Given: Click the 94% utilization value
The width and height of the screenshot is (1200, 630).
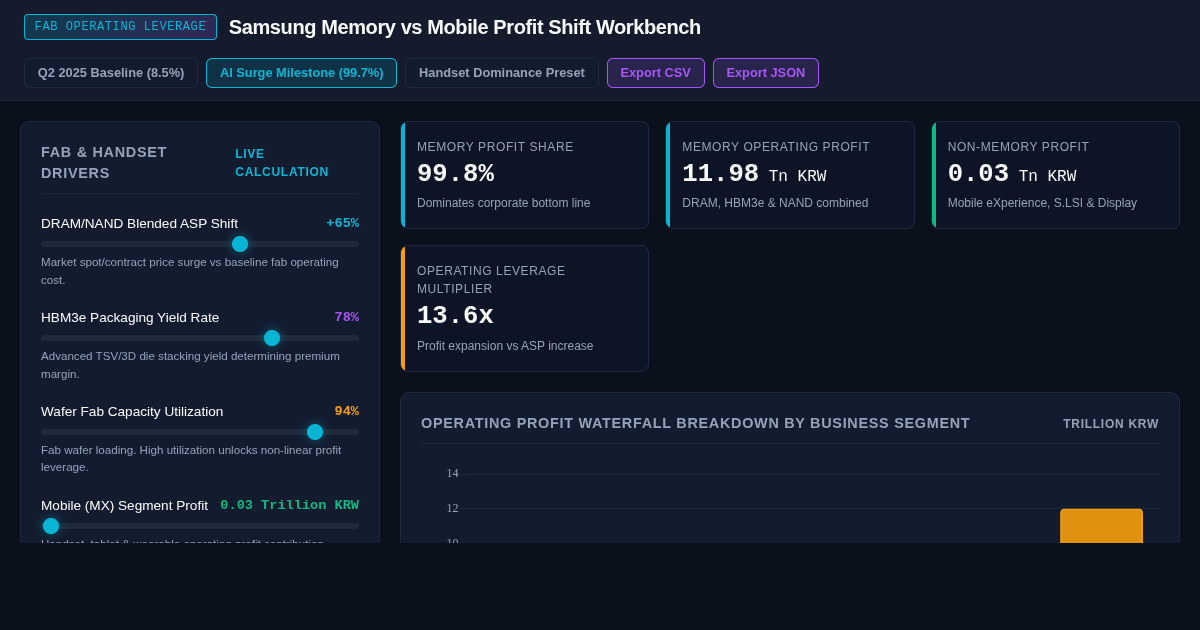Looking at the screenshot, I should tap(346, 411).
